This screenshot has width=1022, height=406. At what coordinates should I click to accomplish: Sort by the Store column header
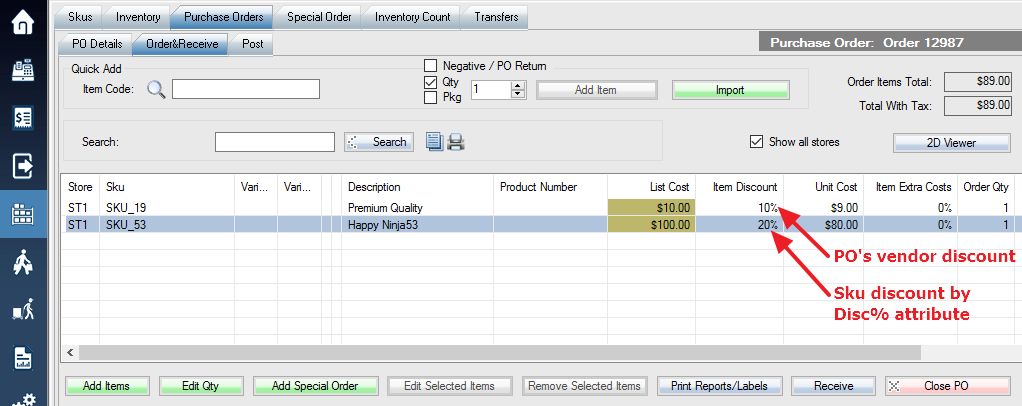(x=80, y=187)
